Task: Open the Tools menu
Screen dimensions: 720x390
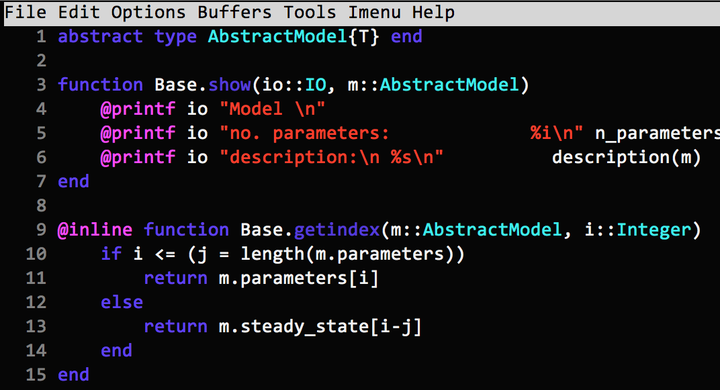Action: (x=309, y=12)
